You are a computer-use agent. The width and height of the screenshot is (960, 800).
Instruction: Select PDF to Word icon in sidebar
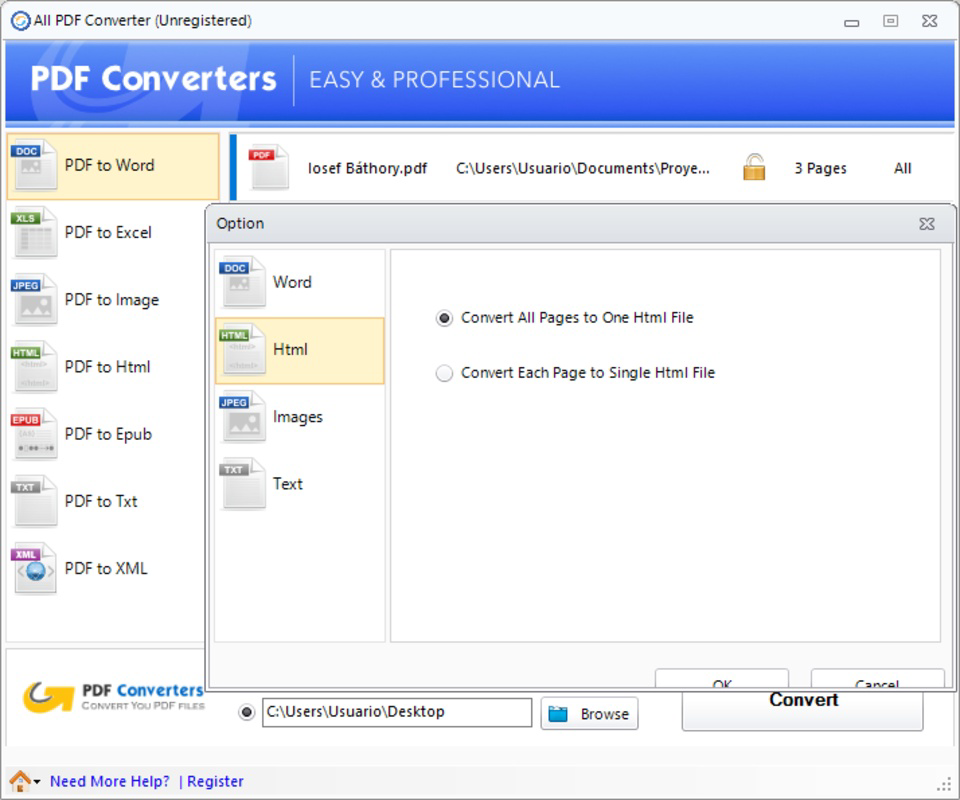tap(35, 166)
